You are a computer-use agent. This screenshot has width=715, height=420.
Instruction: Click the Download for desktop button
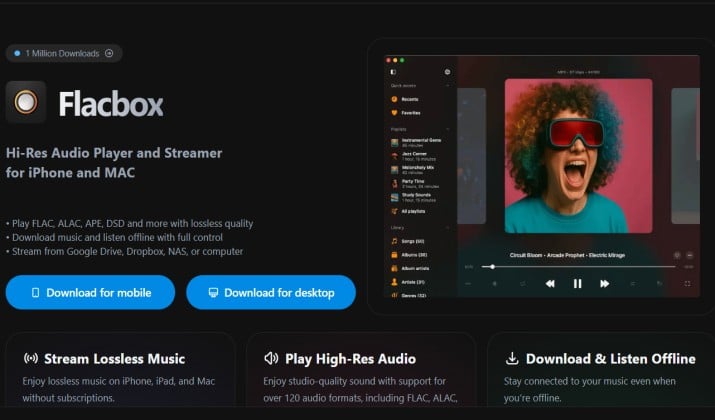271,292
